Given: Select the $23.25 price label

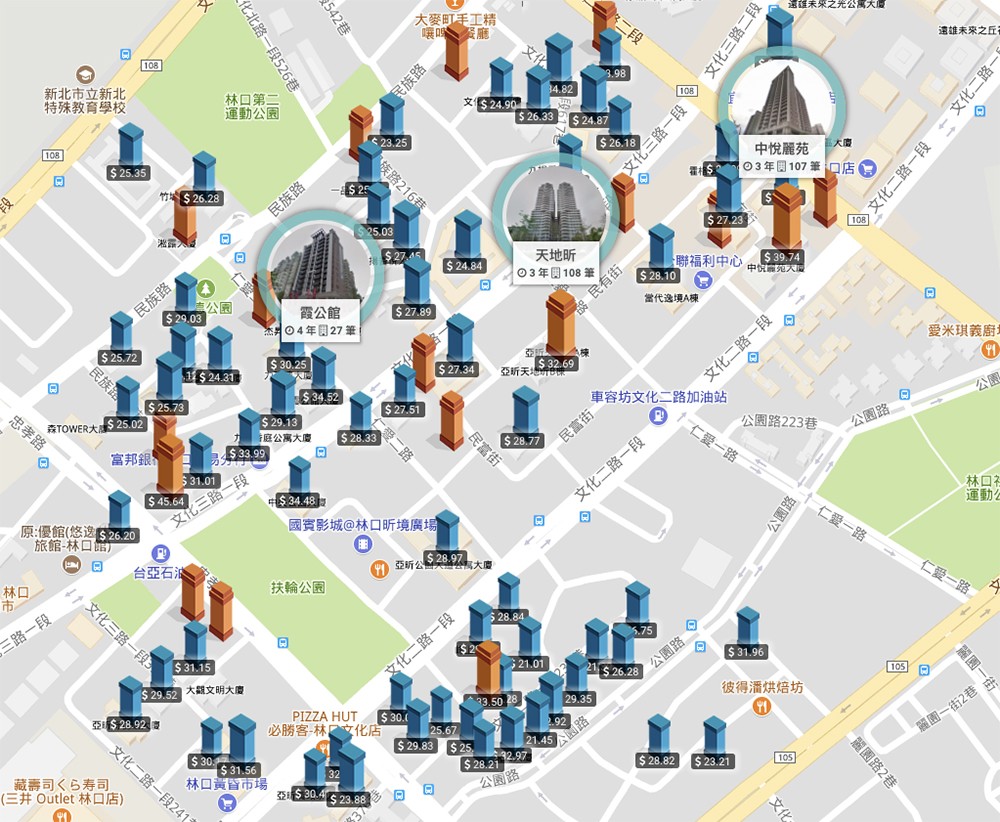Looking at the screenshot, I should [390, 142].
